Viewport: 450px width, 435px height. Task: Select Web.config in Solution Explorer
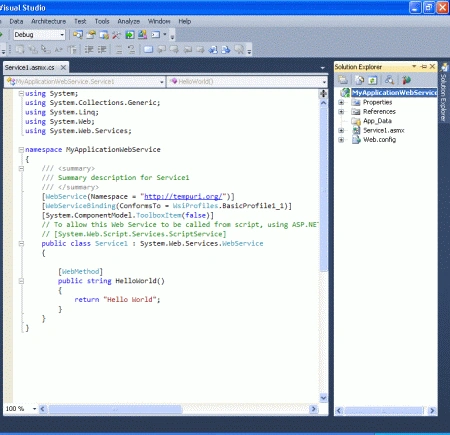click(379, 140)
